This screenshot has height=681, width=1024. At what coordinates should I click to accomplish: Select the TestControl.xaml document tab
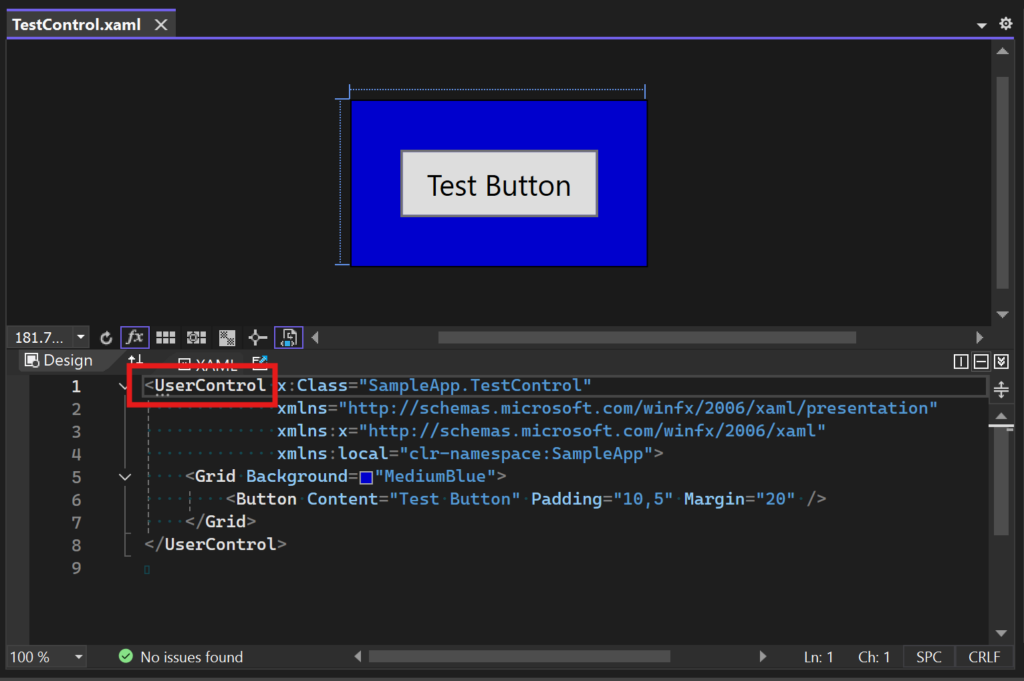pos(76,25)
